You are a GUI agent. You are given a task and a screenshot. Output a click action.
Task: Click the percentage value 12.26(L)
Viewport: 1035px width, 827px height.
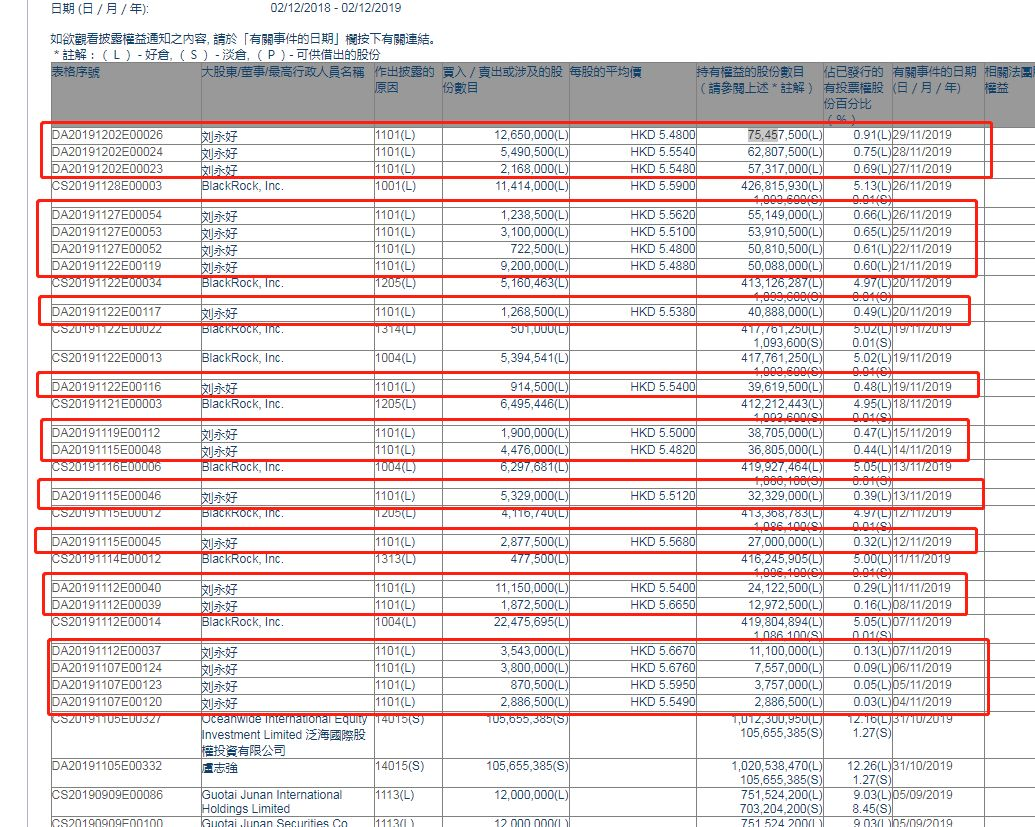coord(869,766)
